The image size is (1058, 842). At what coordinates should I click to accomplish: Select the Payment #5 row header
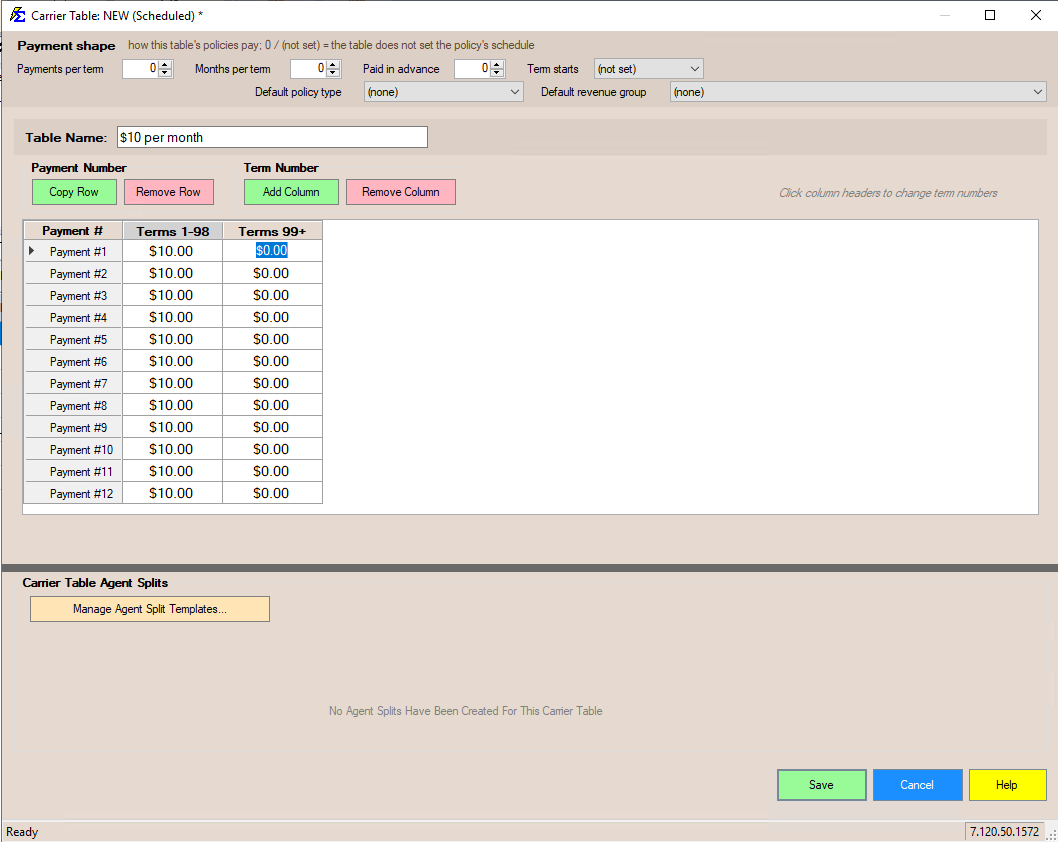pos(73,339)
